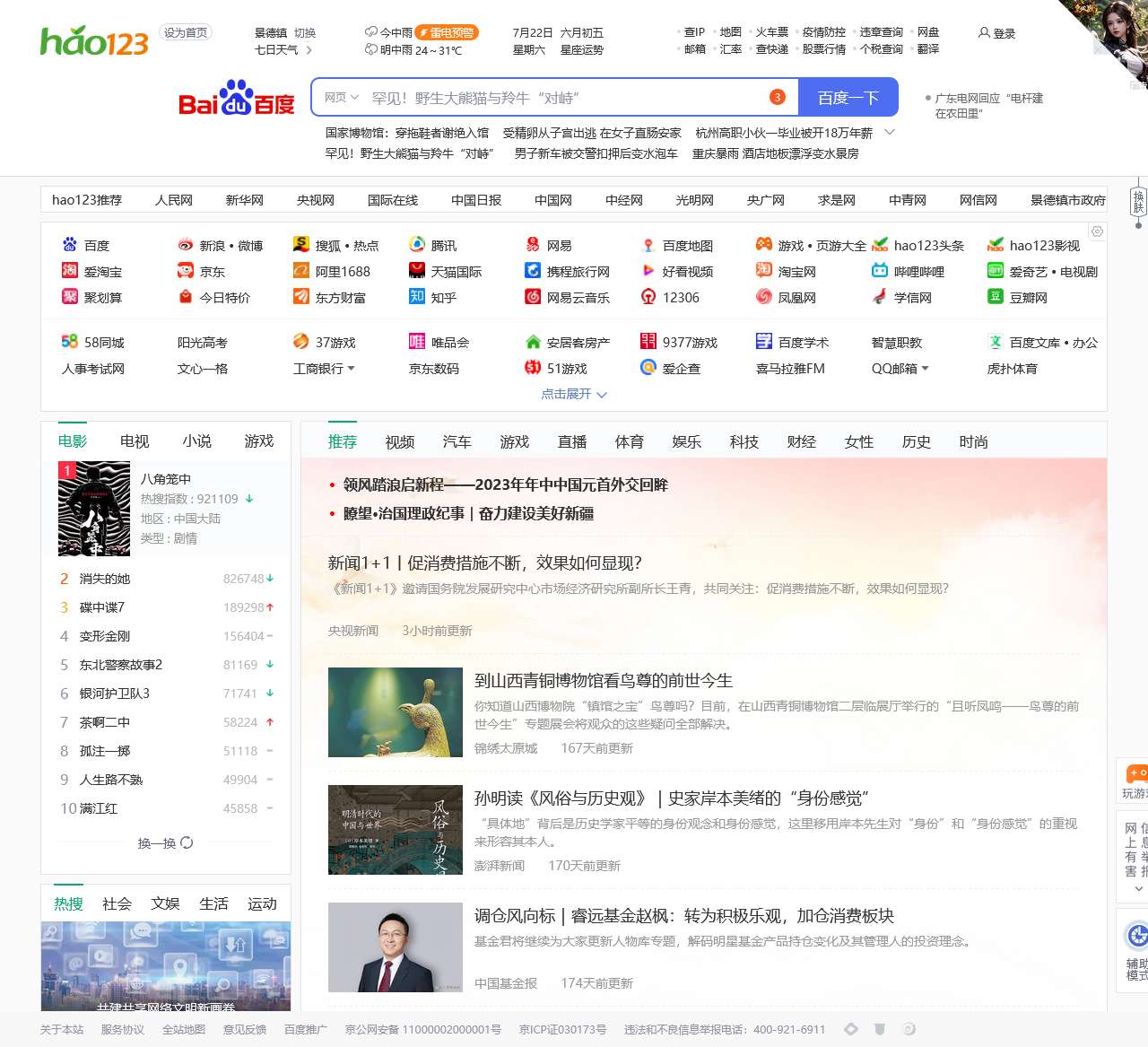The height and width of the screenshot is (1047, 1148).
Task: Click the 换肤 skin change button
Action: point(1138,201)
